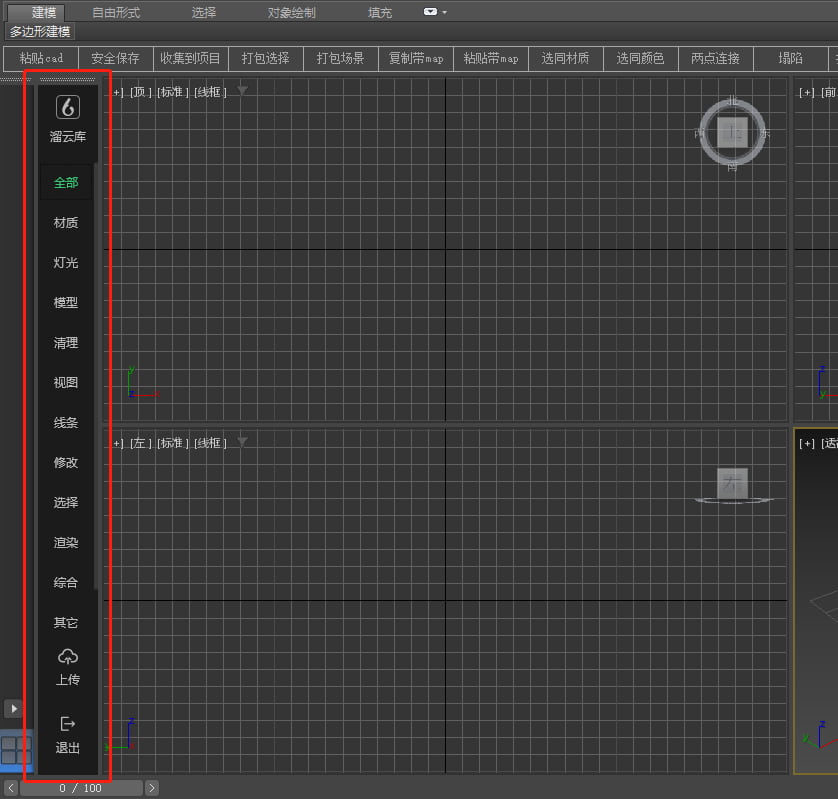Click the 打包选择 button
838x799 pixels.
pos(266,58)
